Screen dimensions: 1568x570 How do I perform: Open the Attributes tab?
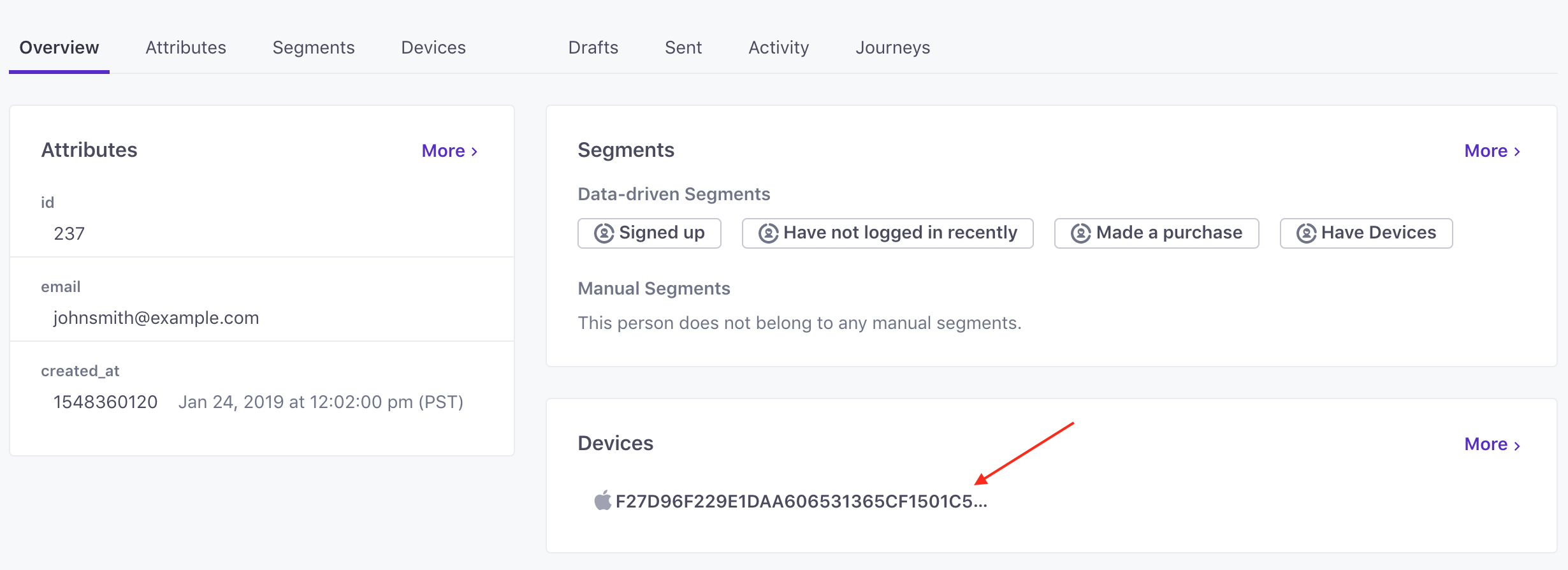pyautogui.click(x=185, y=48)
